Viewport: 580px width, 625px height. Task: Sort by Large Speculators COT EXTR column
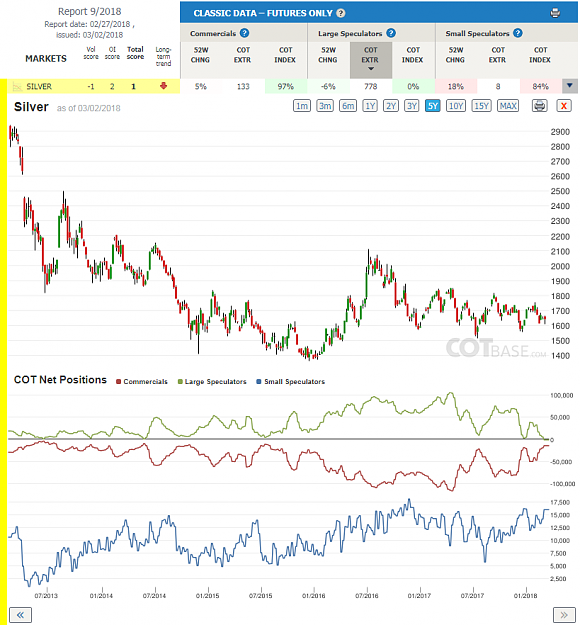click(x=370, y=60)
